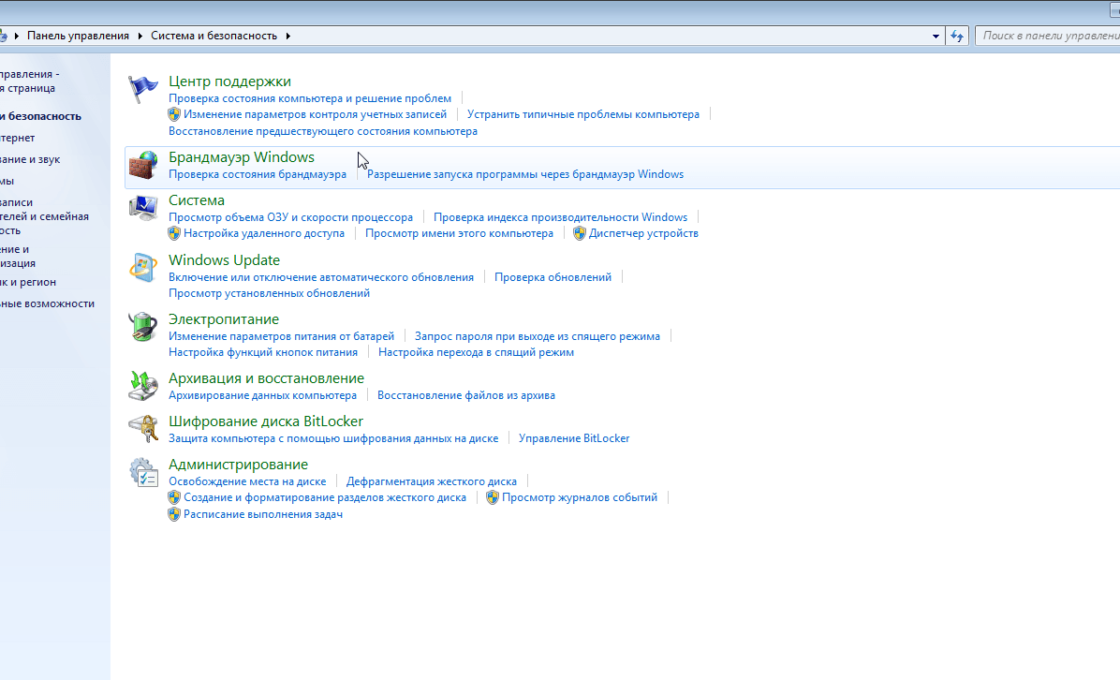Click the Action Center flag icon
The image size is (1120, 680).
point(144,89)
